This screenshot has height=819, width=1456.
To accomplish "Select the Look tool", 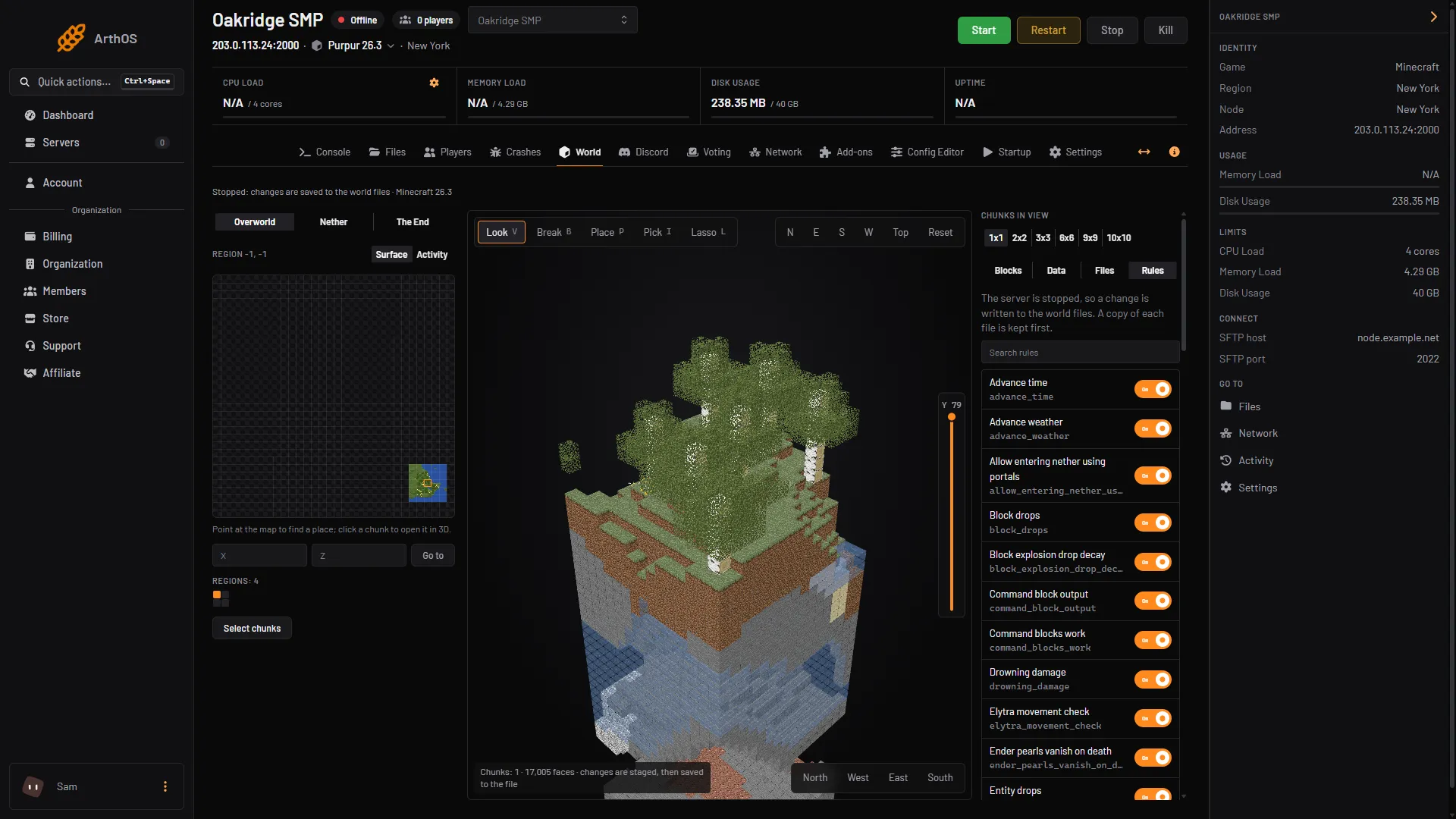I will point(501,232).
